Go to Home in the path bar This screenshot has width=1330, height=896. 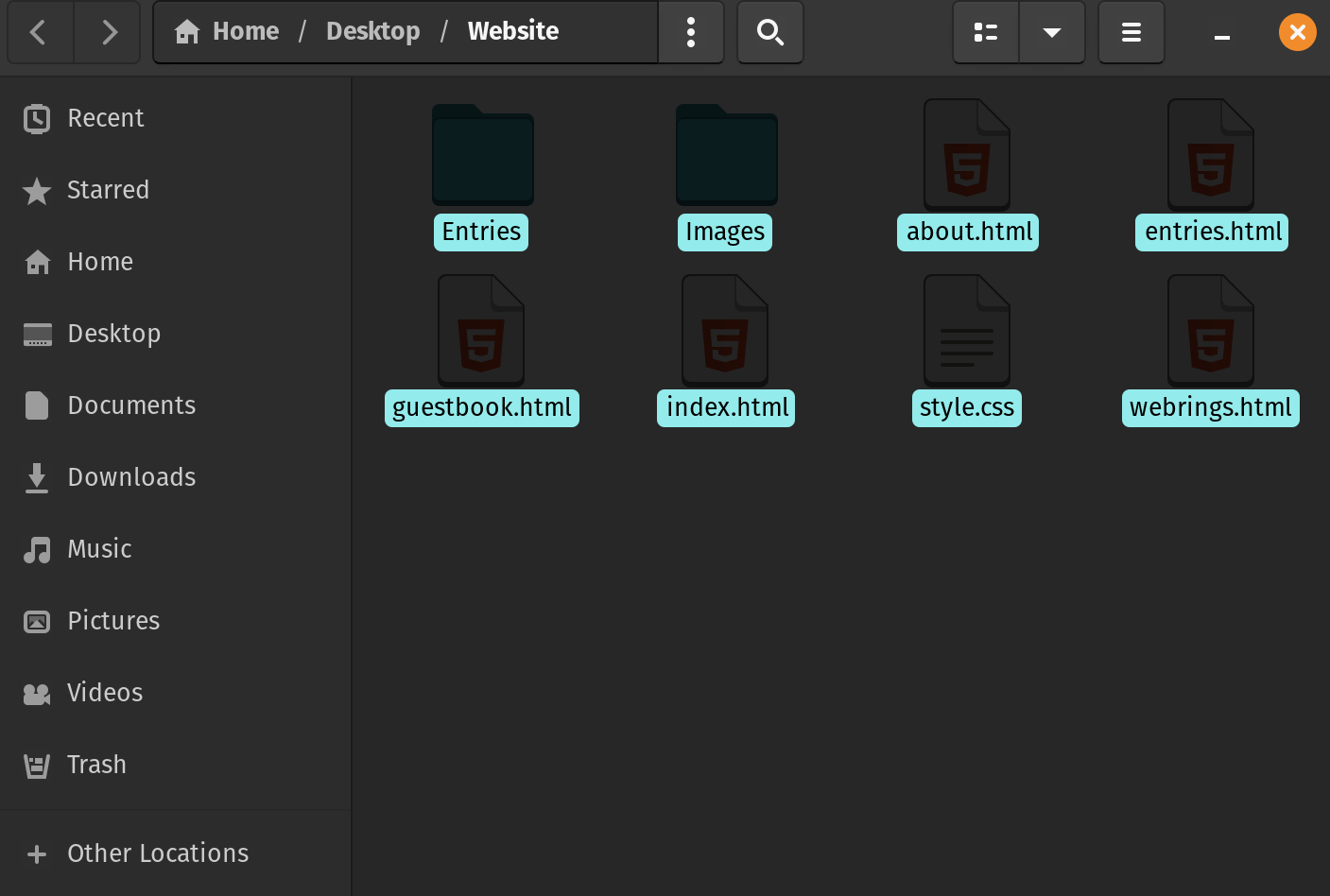228,31
